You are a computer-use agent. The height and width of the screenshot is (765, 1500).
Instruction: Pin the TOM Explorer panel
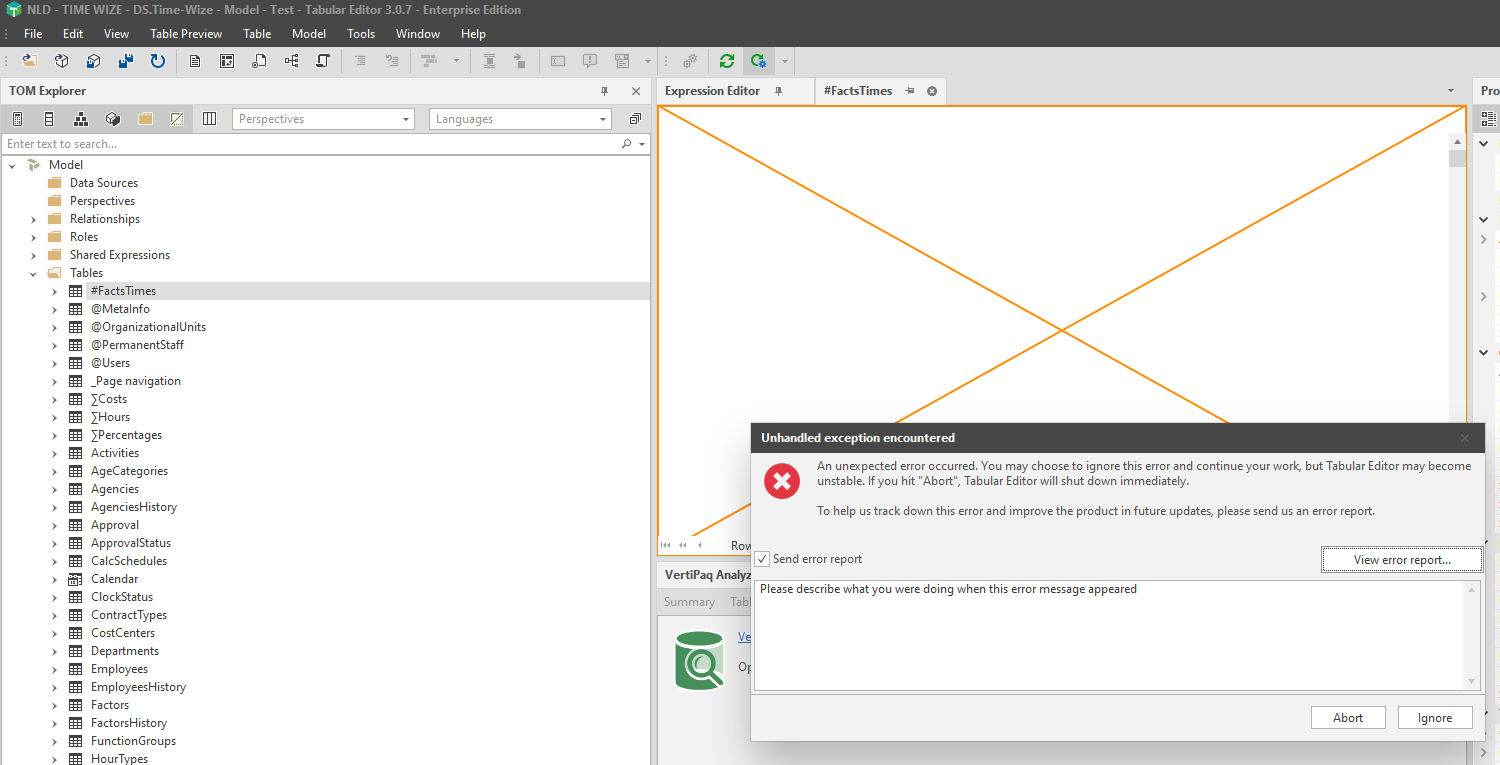(604, 91)
